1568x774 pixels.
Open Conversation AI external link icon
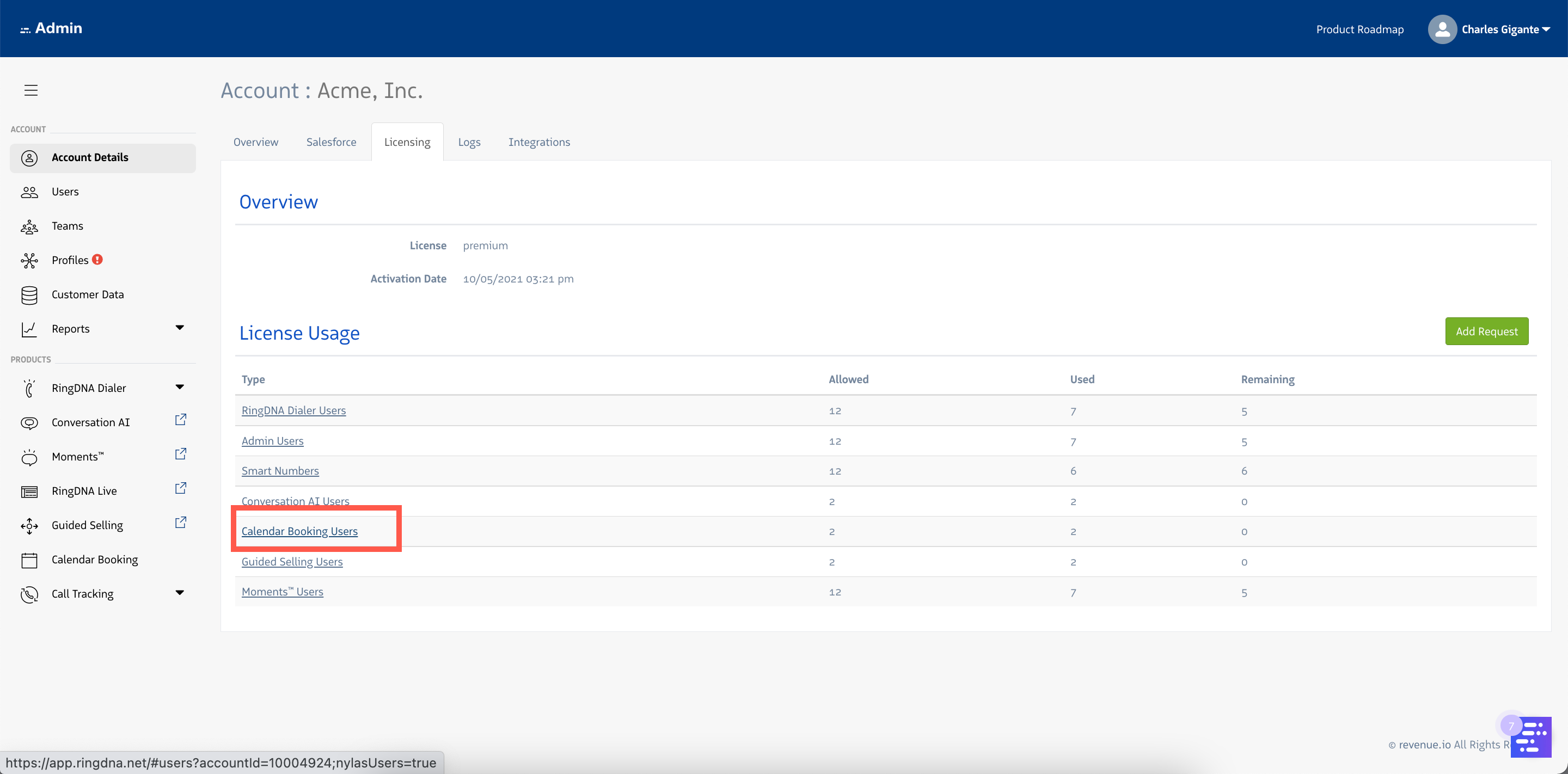coord(180,420)
